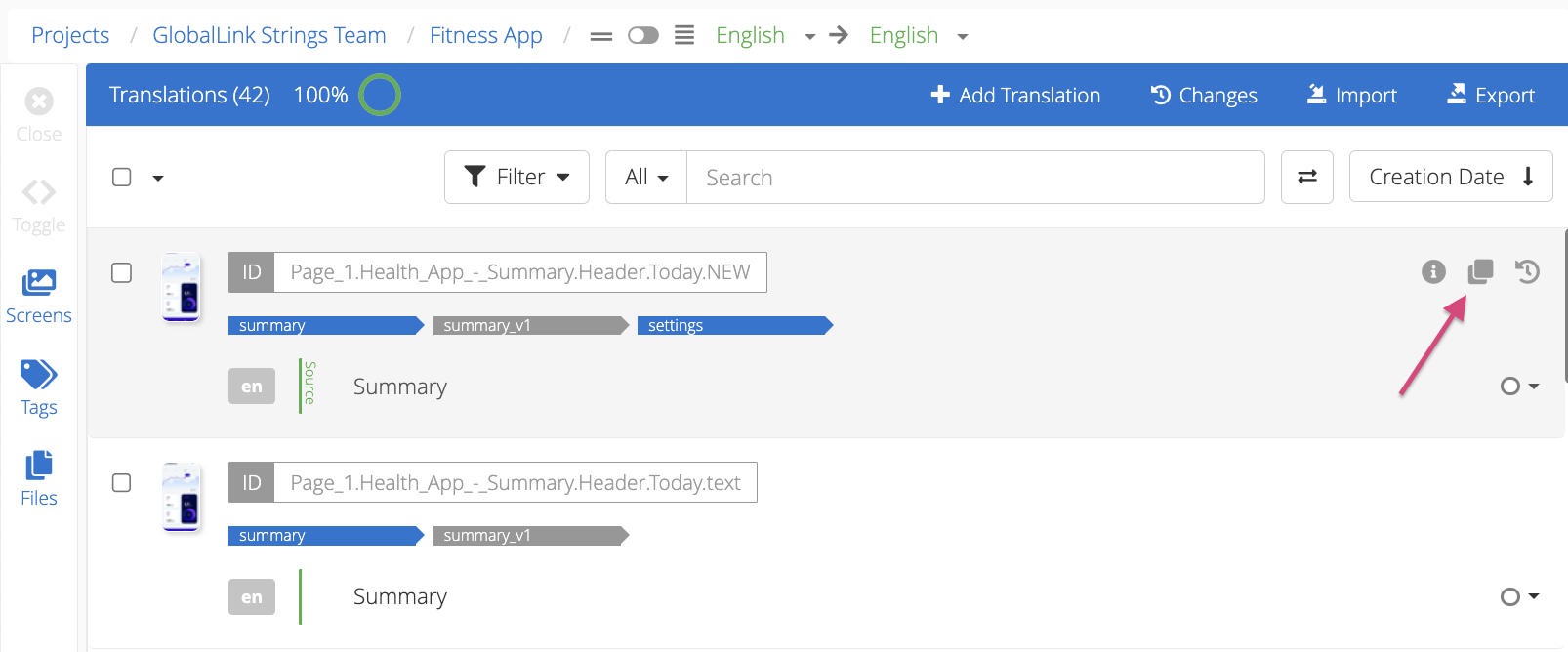This screenshot has height=652, width=1568.
Task: Go to the GlobalLink Strings Team breadcrumb link
Action: tap(269, 36)
